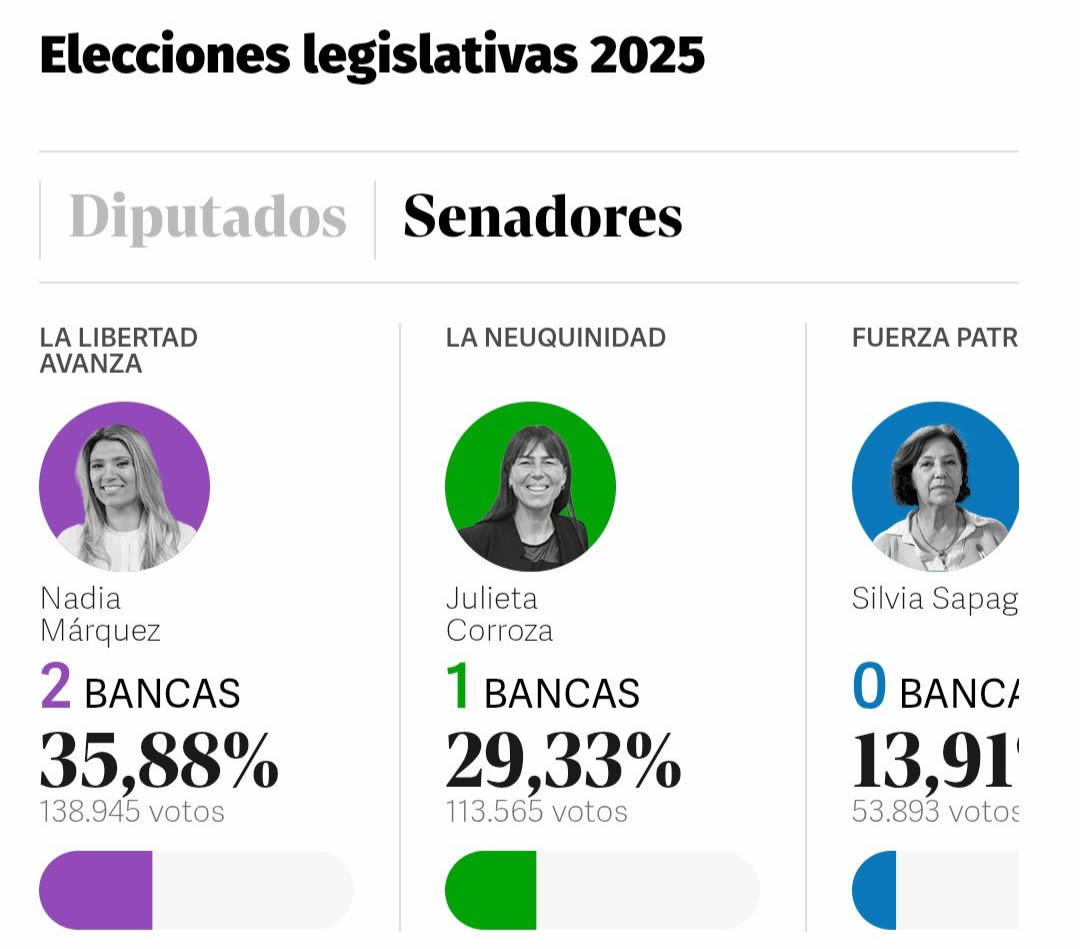Click the green progress bar for La Neuquinidad
Image resolution: width=1080 pixels, height=949 pixels.
click(603, 888)
